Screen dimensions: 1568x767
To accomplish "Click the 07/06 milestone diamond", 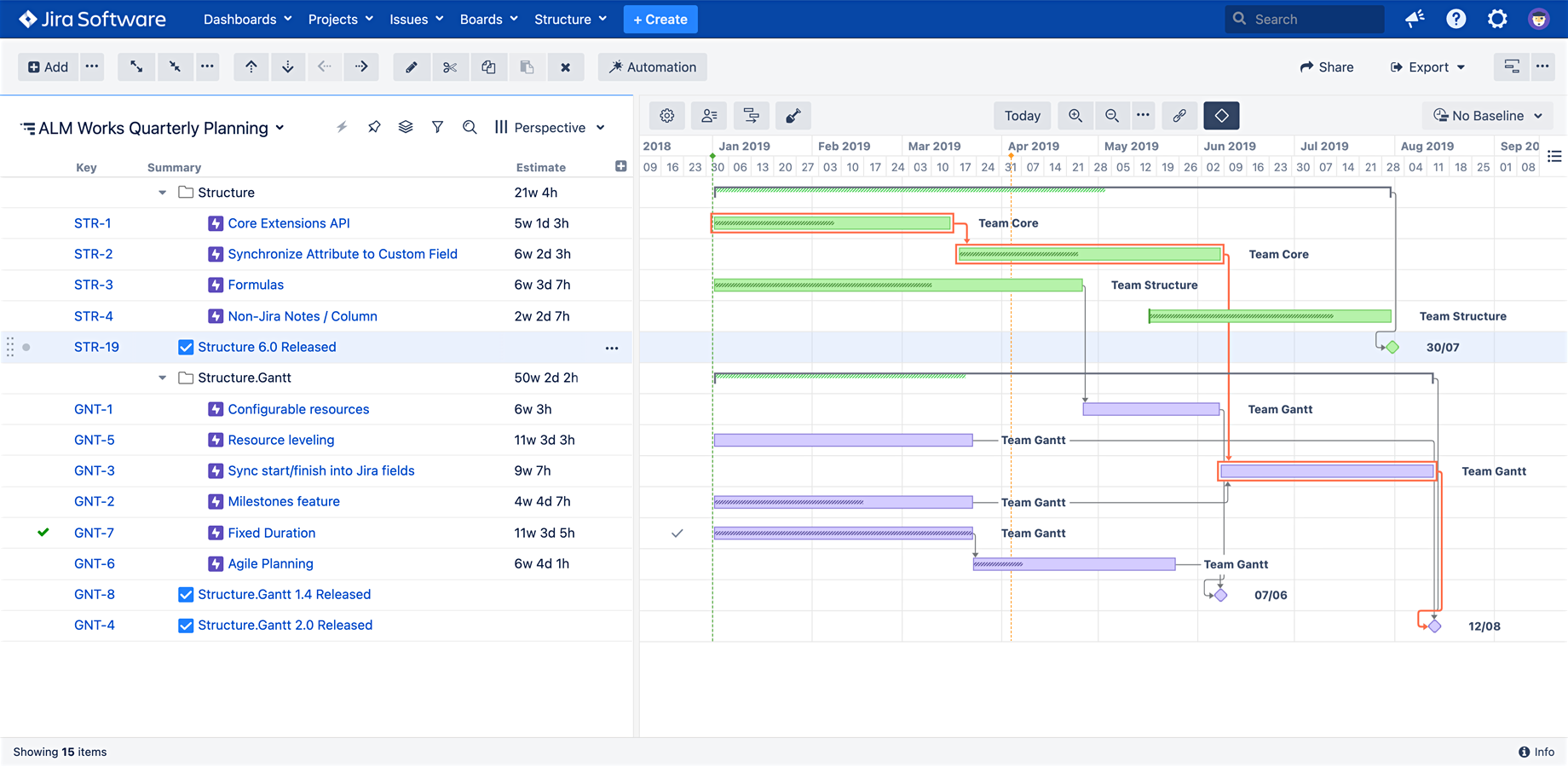I will coord(1220,595).
